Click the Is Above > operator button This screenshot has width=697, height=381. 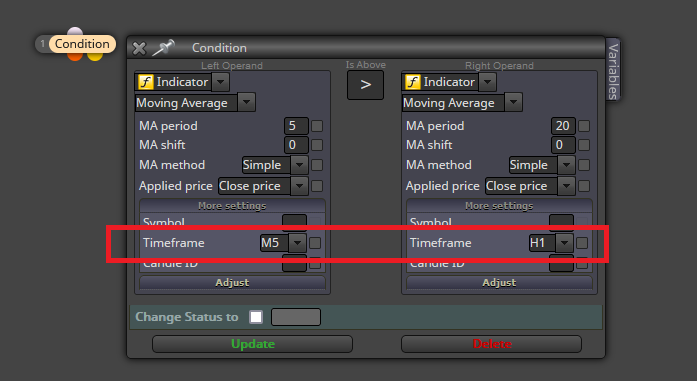365,84
